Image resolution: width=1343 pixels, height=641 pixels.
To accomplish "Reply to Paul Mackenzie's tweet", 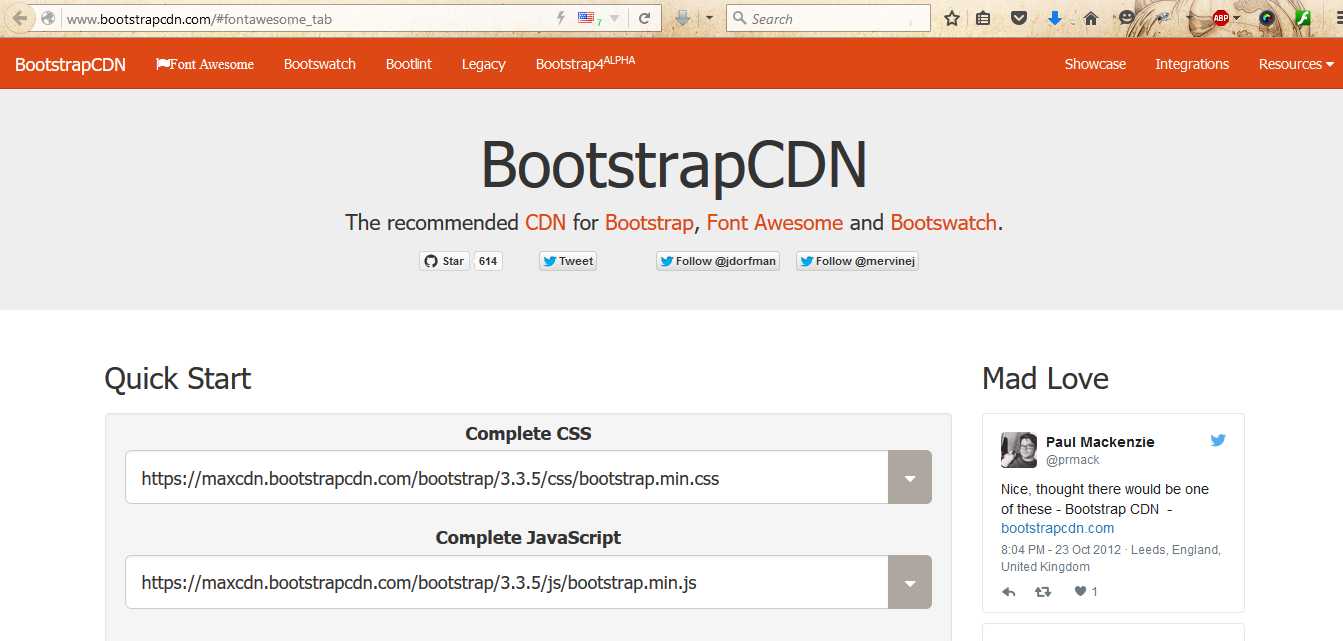I will [1009, 592].
